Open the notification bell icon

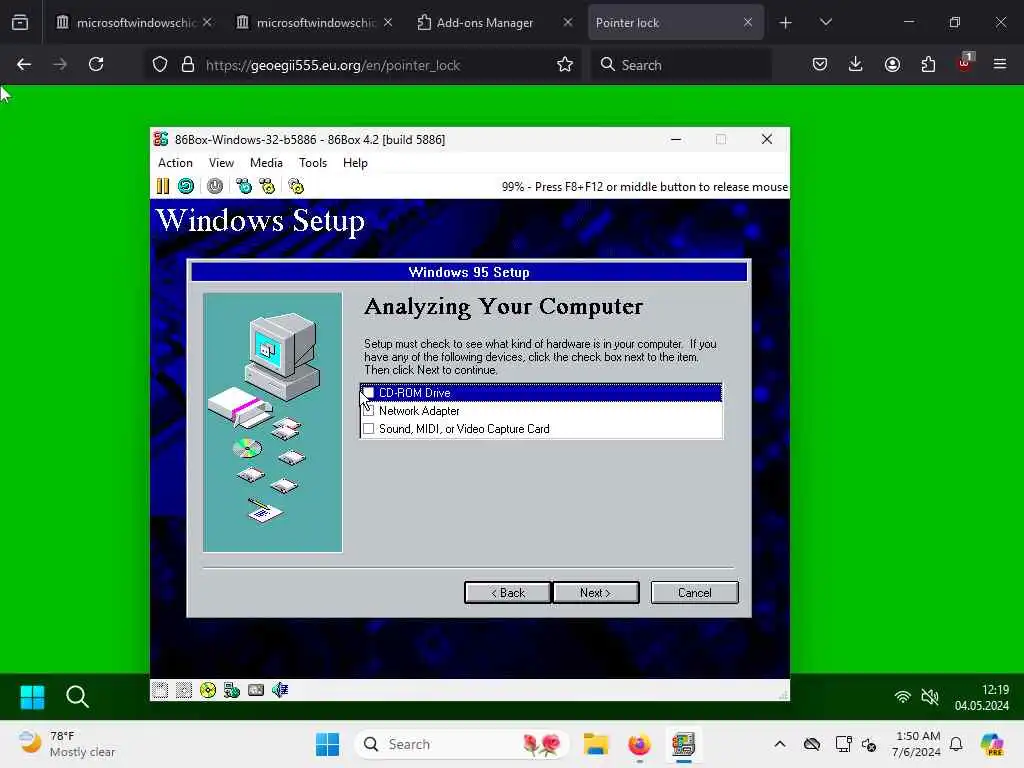pyautogui.click(x=956, y=744)
